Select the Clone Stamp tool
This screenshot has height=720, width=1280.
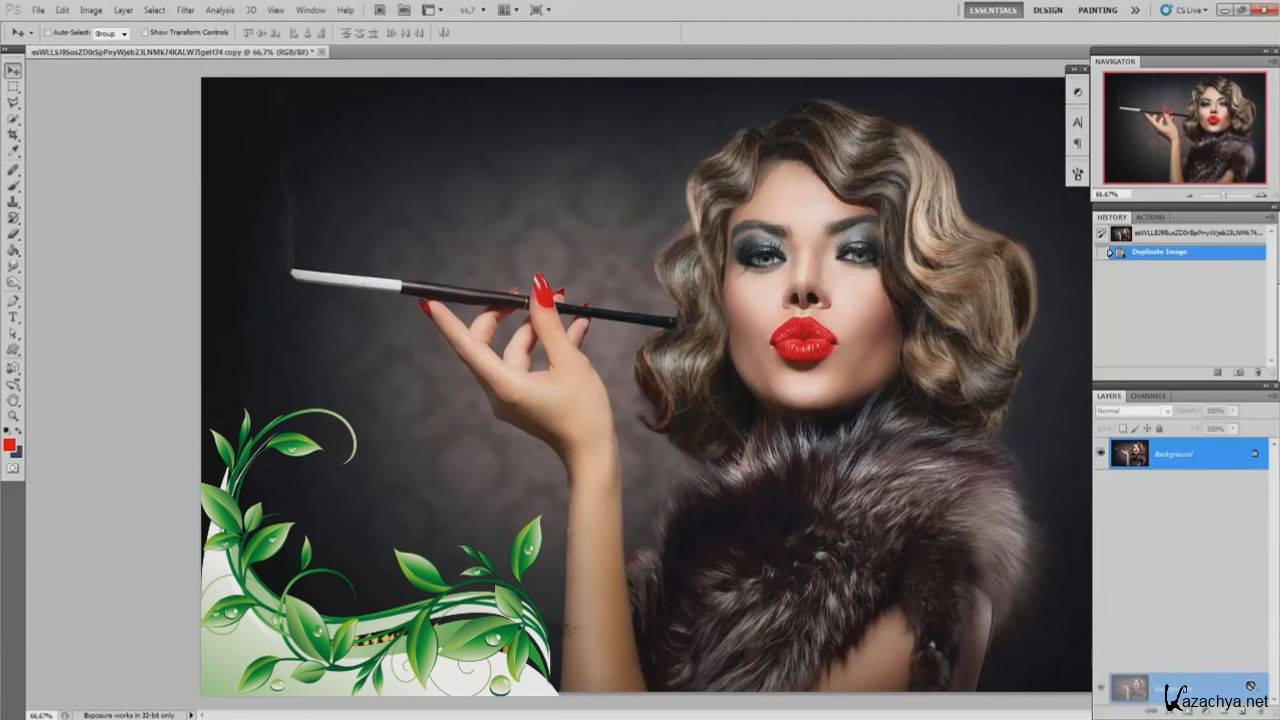pyautogui.click(x=13, y=201)
